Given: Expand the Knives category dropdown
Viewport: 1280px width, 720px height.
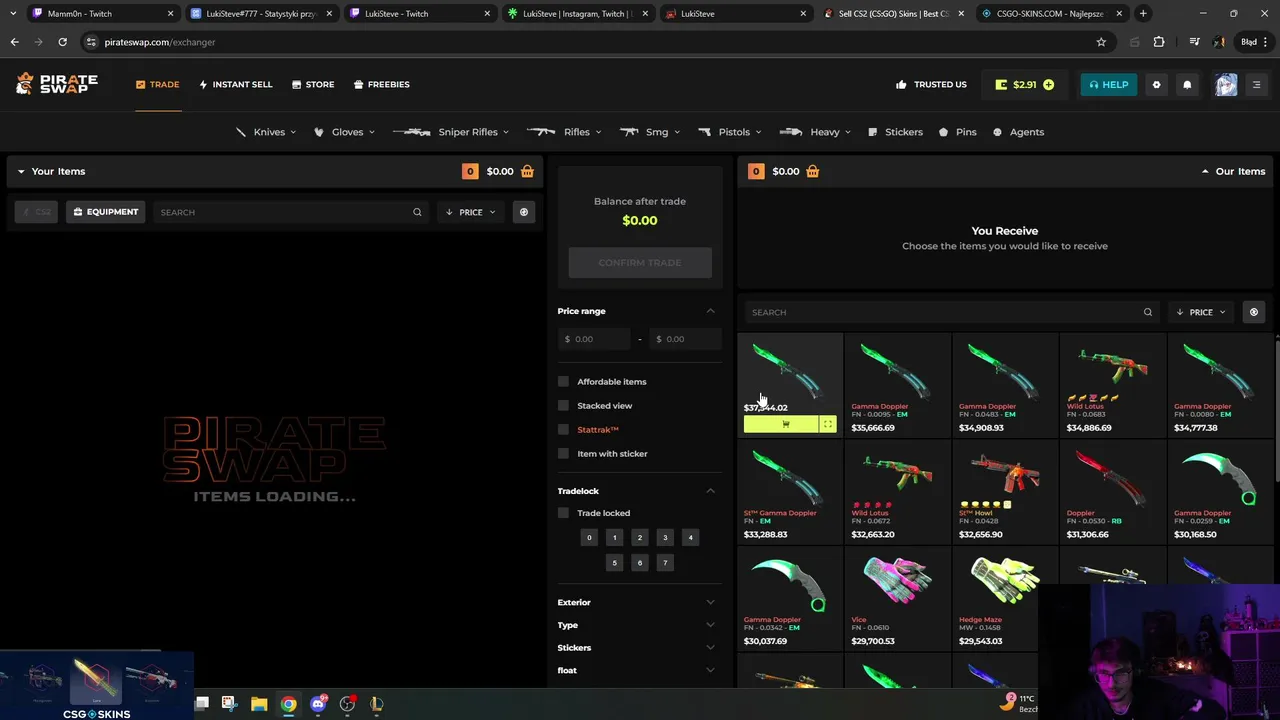Looking at the screenshot, I should [x=265, y=132].
